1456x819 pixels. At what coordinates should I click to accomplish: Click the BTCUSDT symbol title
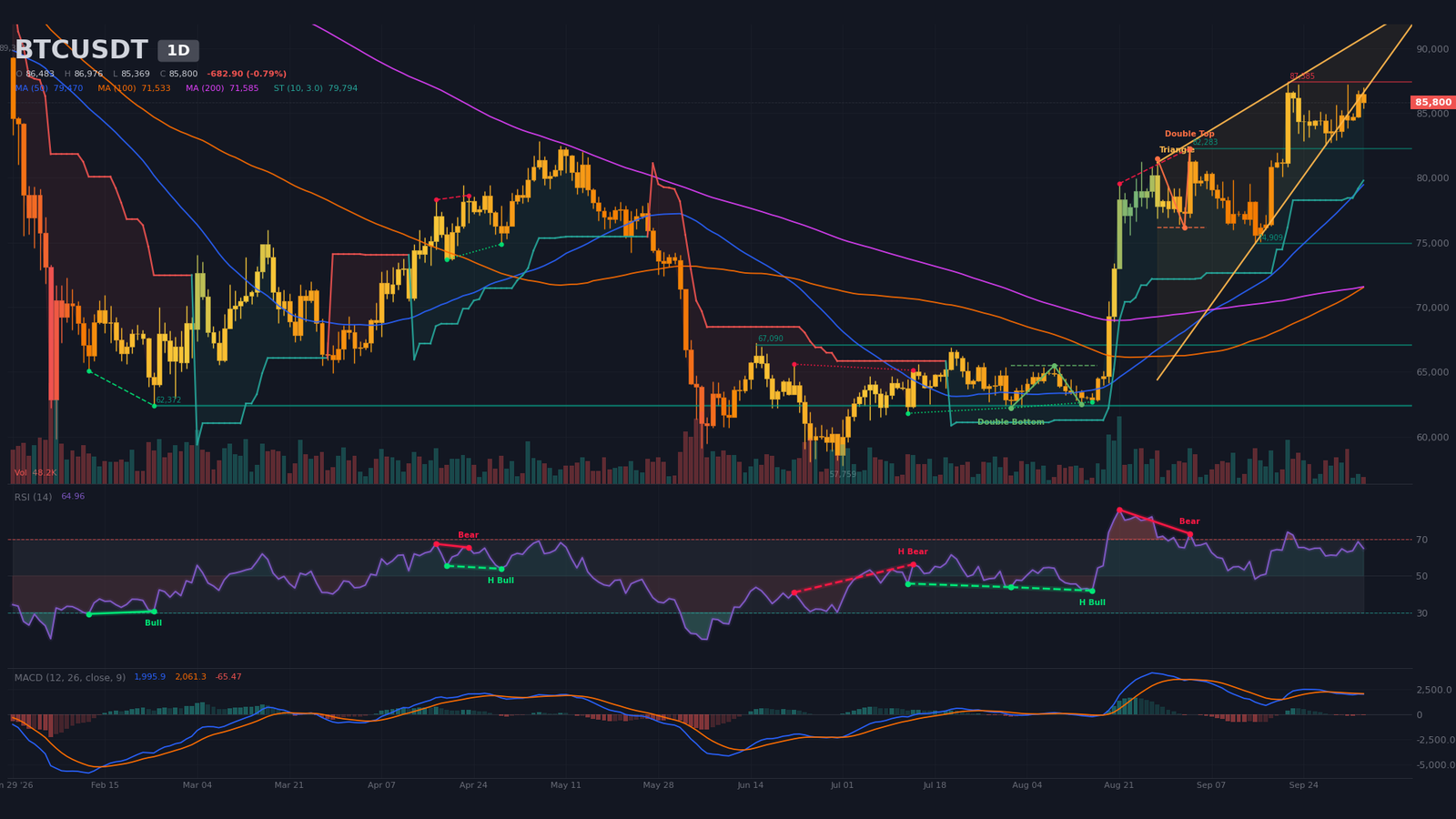pos(81,50)
